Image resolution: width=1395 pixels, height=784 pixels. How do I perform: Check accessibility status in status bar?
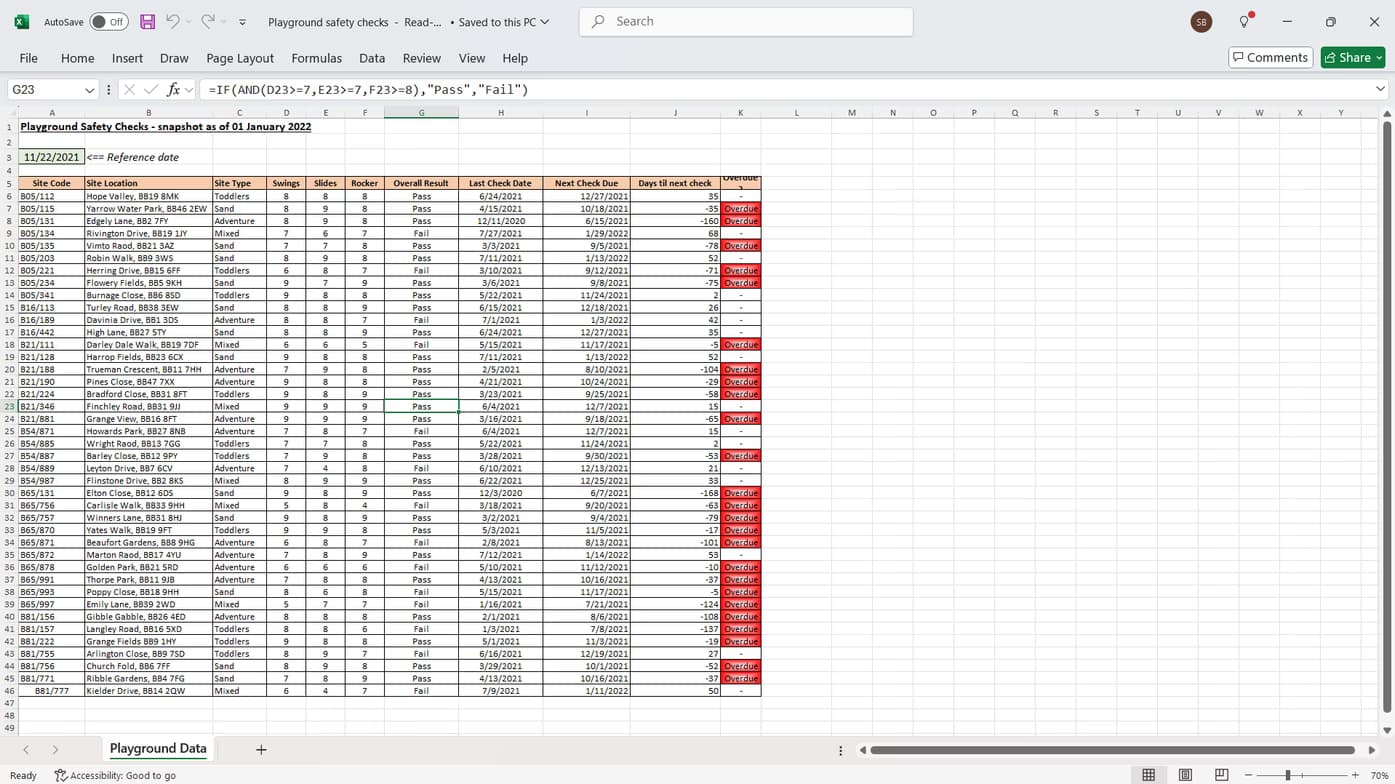[x=115, y=775]
